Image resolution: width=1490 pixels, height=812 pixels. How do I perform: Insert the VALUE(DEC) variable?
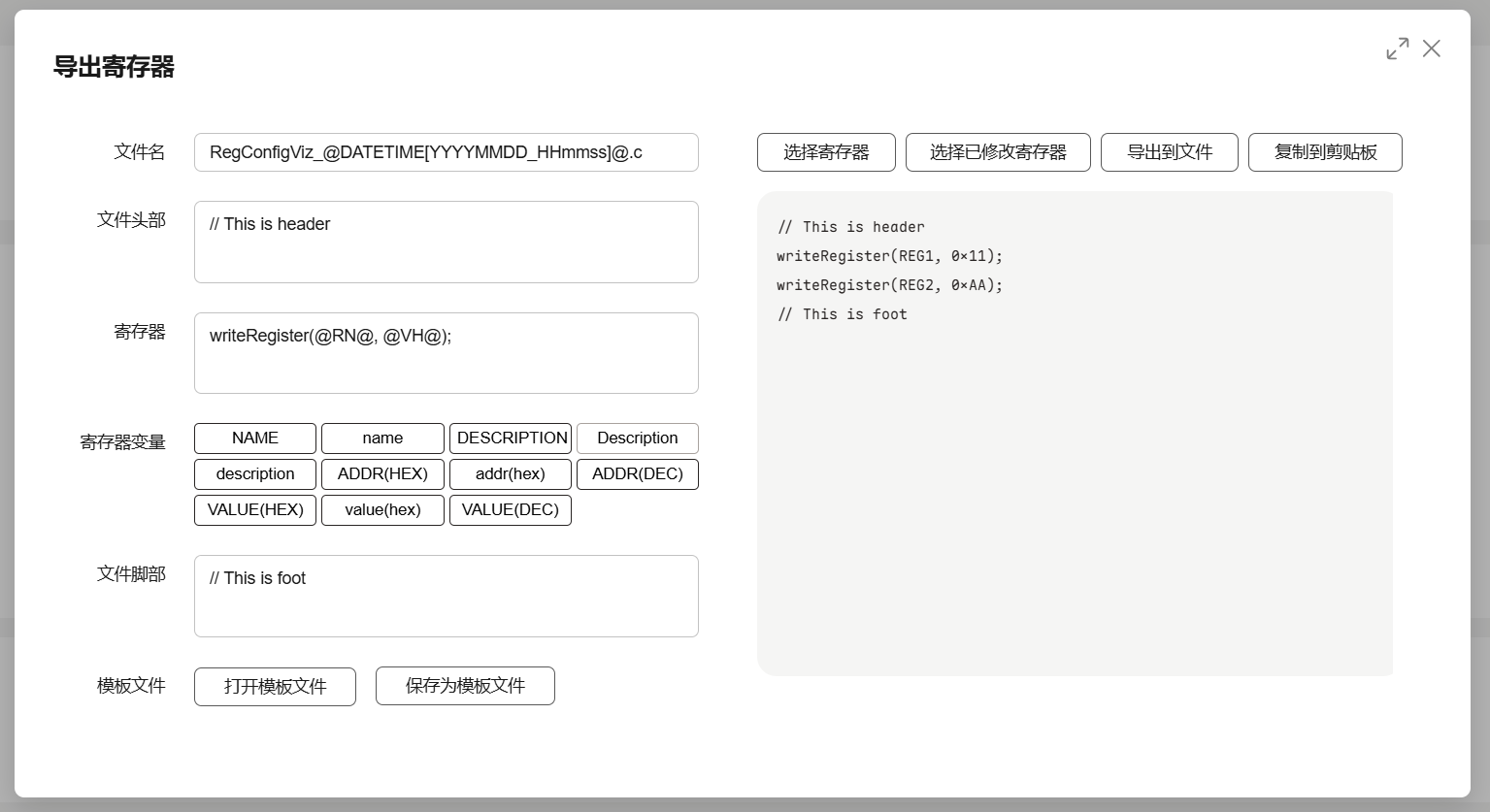[x=511, y=510]
